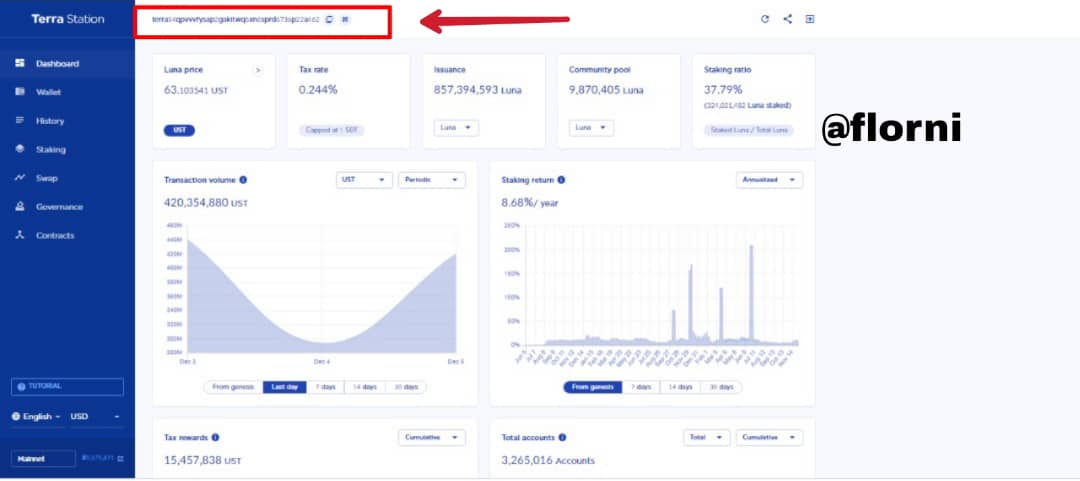Click the History list icon

point(20,121)
